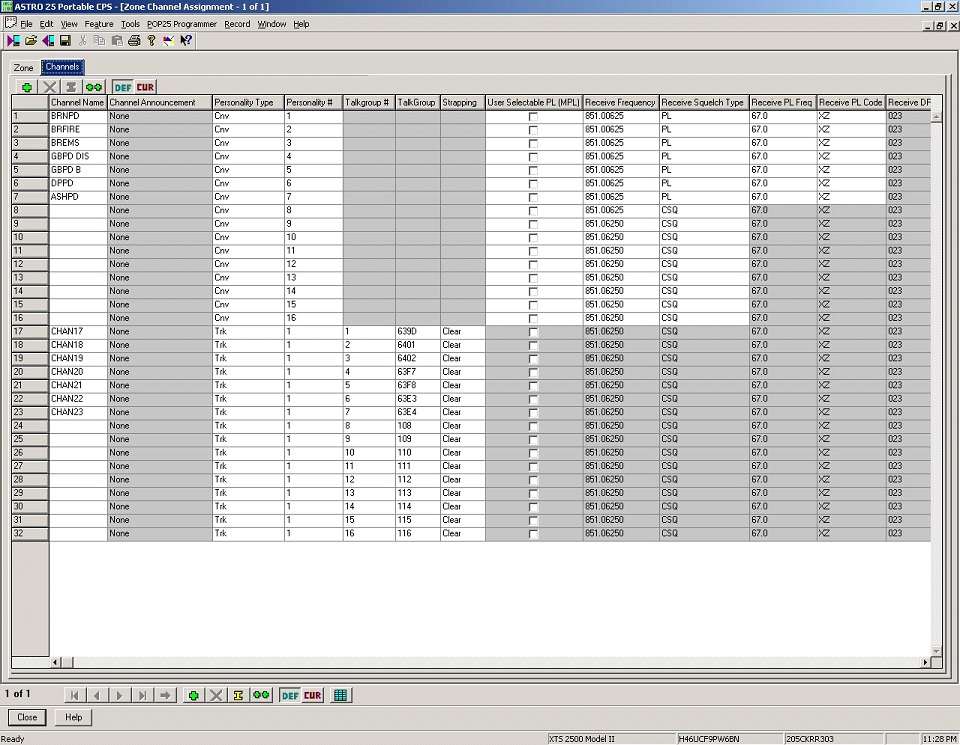Enable User Selectable PL for BRNPD channel
Viewport: 960px width, 745px height.
tap(533, 117)
